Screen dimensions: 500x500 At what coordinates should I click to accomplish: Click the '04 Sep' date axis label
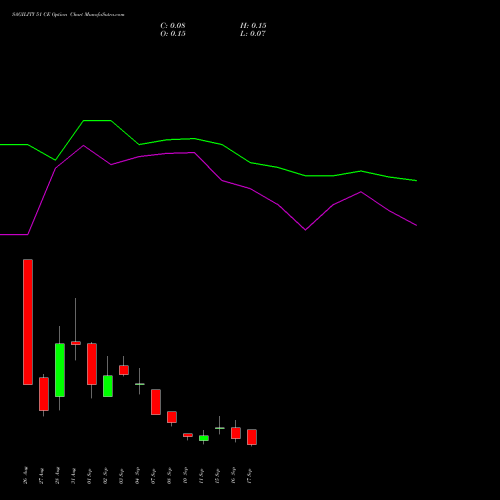point(138,475)
